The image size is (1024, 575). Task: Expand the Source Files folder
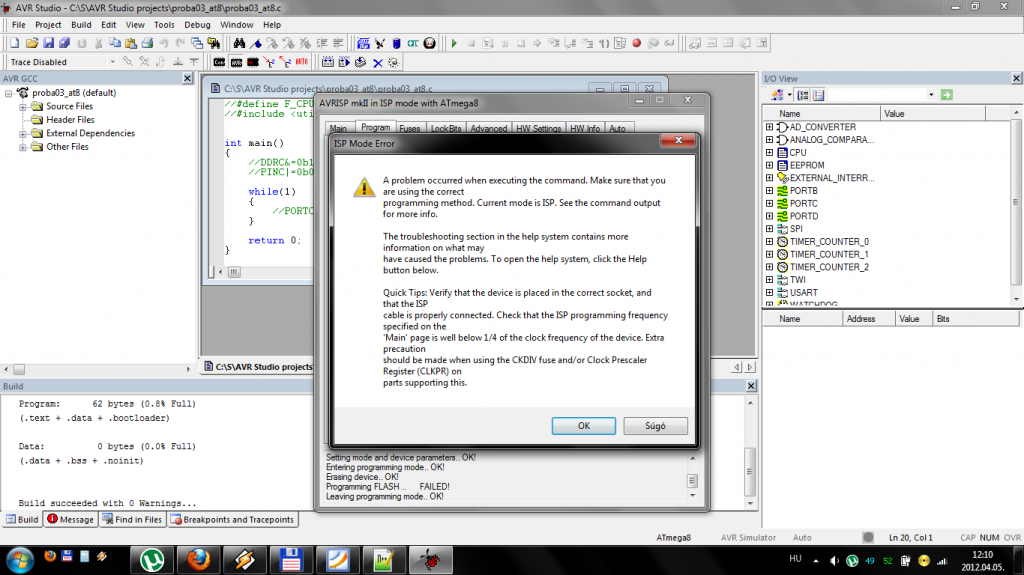[x=23, y=107]
